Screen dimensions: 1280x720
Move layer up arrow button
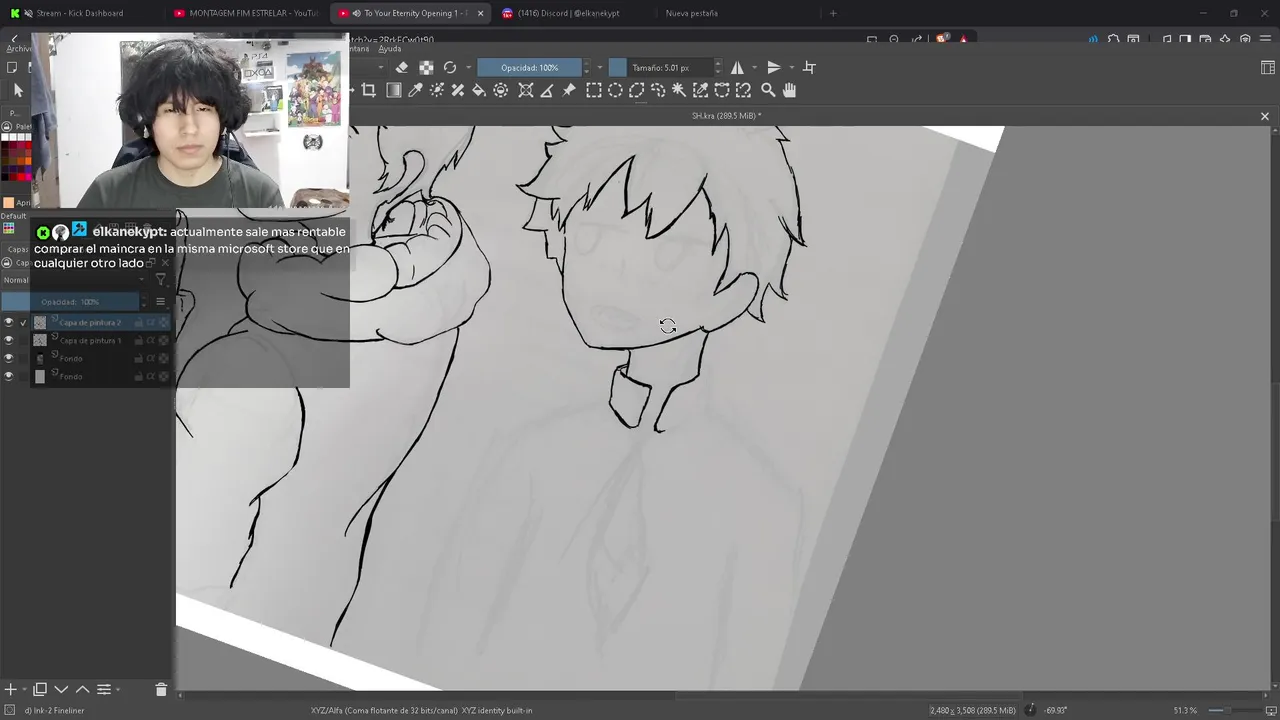(x=82, y=689)
